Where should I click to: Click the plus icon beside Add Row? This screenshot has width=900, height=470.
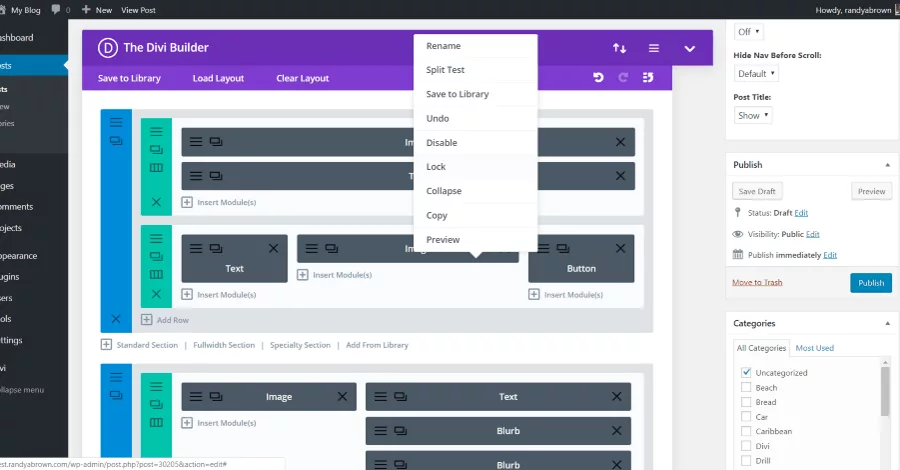tap(146, 320)
